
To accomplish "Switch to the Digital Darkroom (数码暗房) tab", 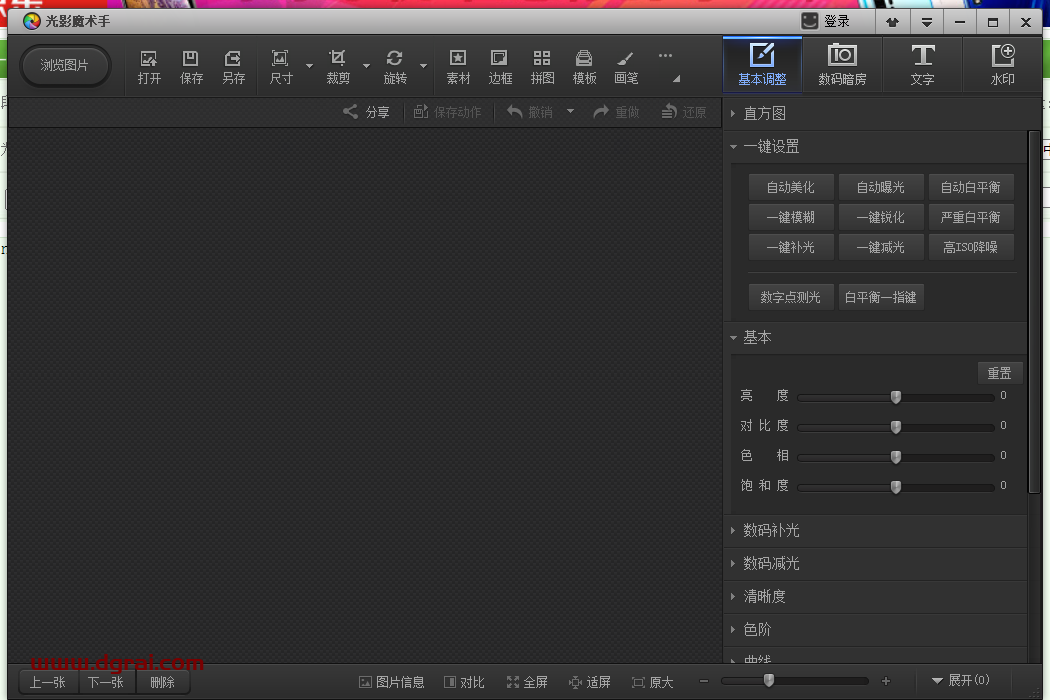I will [842, 65].
